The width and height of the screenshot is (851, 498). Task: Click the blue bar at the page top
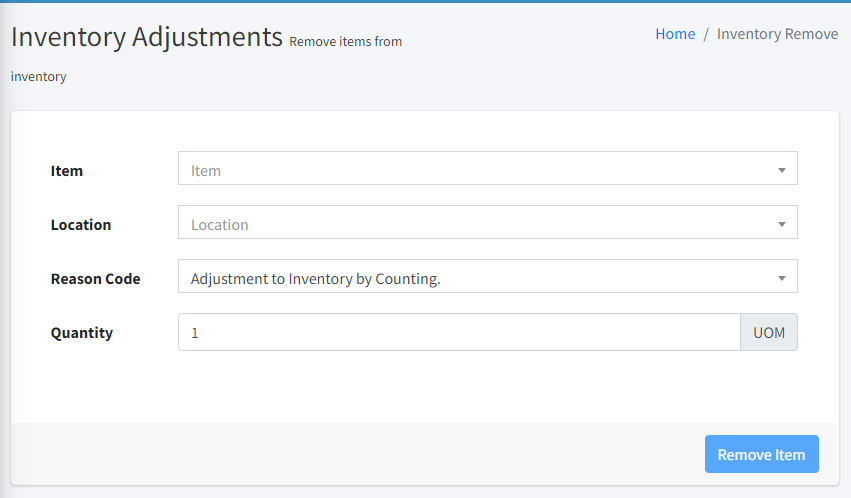(425, 1)
